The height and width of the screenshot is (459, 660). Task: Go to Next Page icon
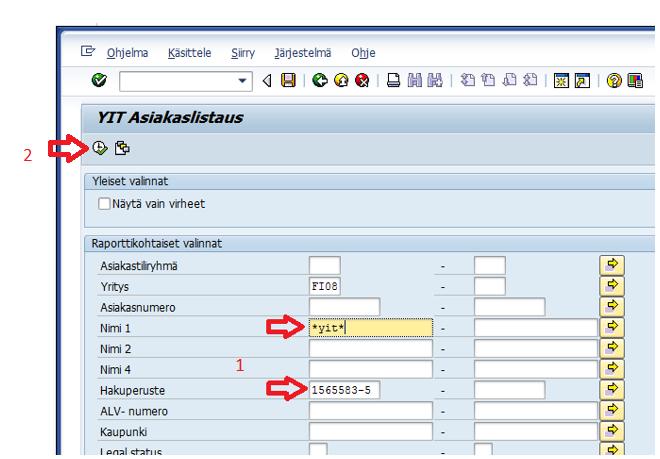click(x=509, y=80)
